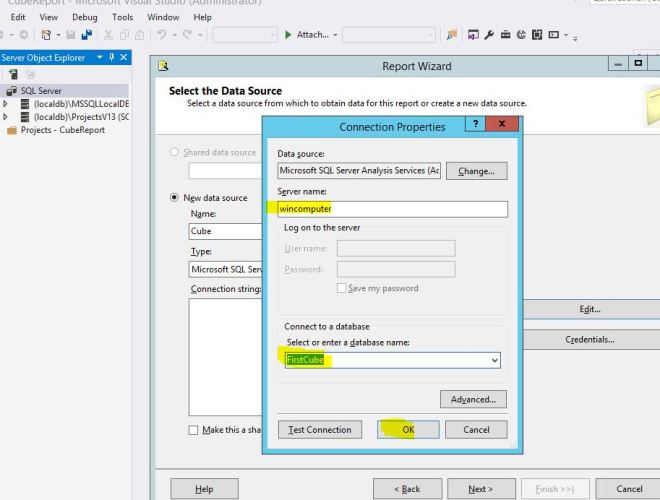
Task: Open the Debug menu
Action: coord(85,17)
